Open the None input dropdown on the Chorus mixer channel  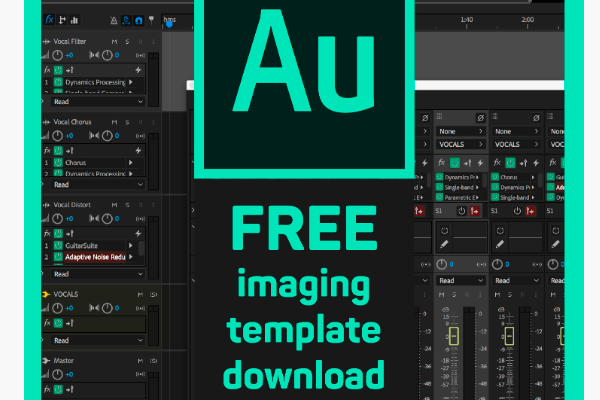[x=516, y=131]
